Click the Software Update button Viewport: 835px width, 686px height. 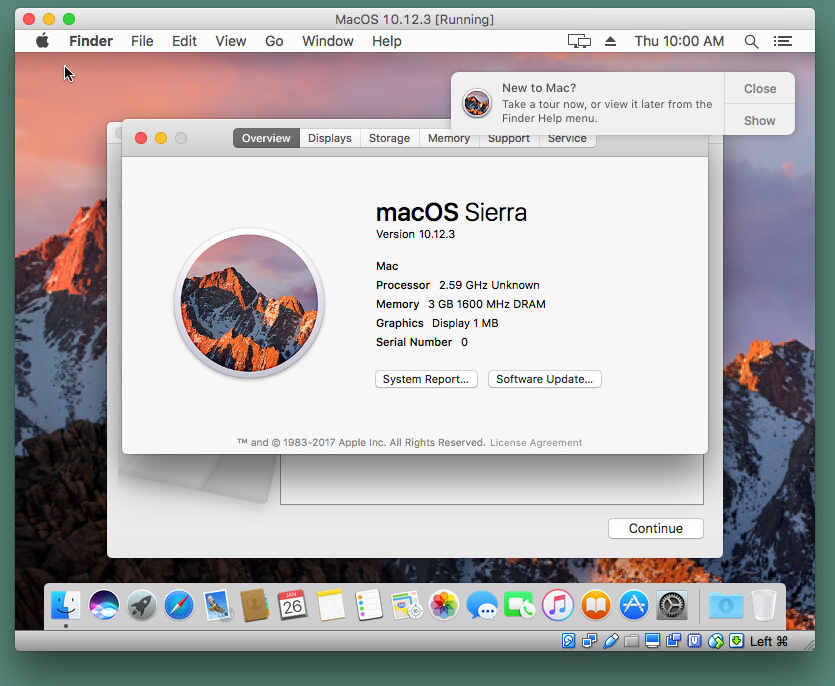[x=545, y=379]
